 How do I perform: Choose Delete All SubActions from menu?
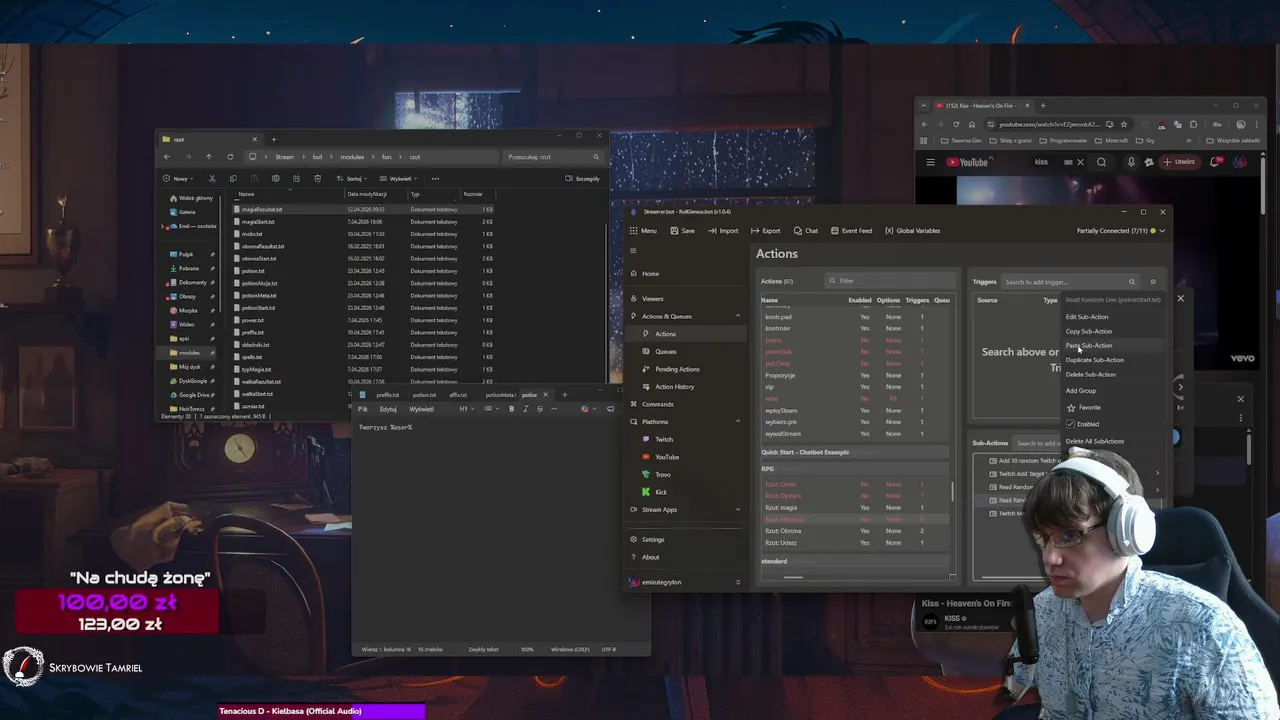[1094, 441]
